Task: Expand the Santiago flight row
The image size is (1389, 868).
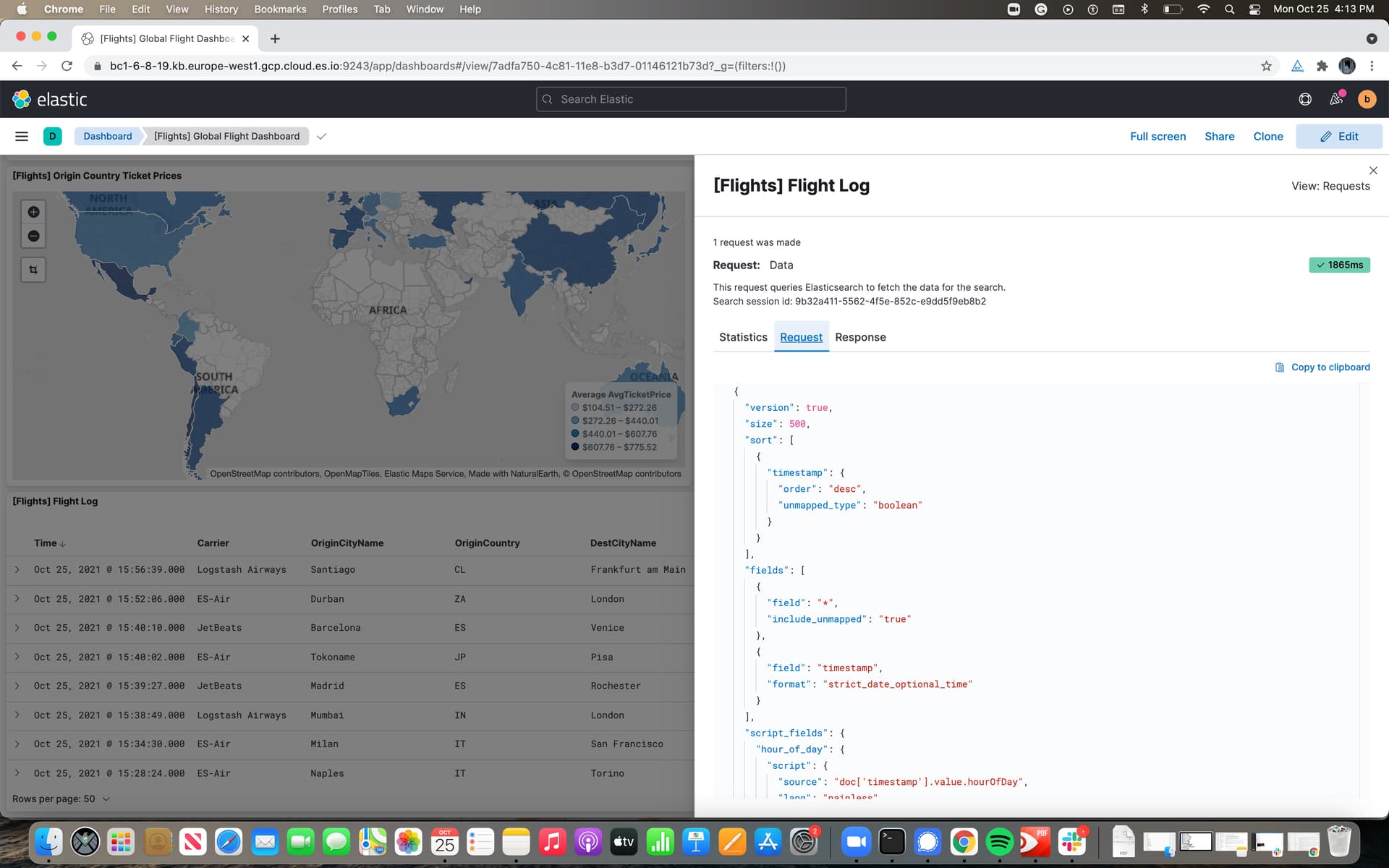Action: (x=17, y=570)
